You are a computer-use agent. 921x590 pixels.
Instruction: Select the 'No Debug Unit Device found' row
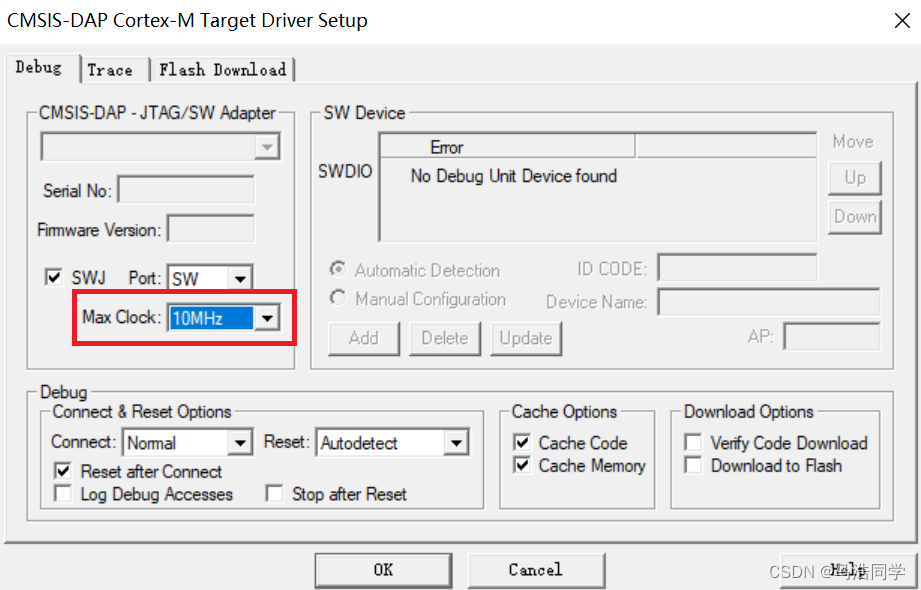pos(513,176)
